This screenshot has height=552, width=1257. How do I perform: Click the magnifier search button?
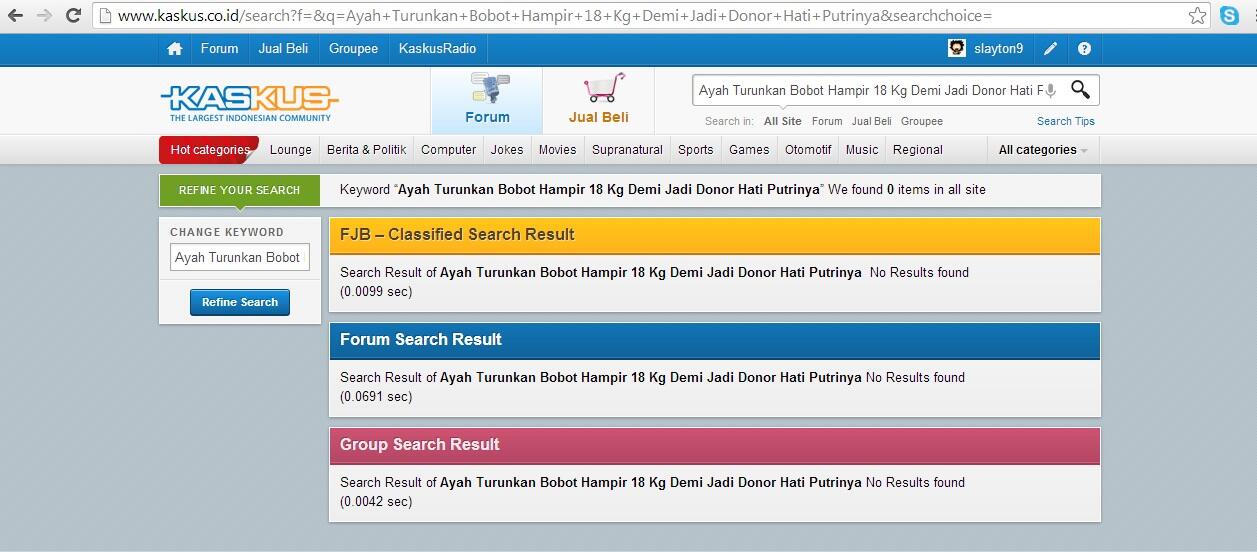1080,90
